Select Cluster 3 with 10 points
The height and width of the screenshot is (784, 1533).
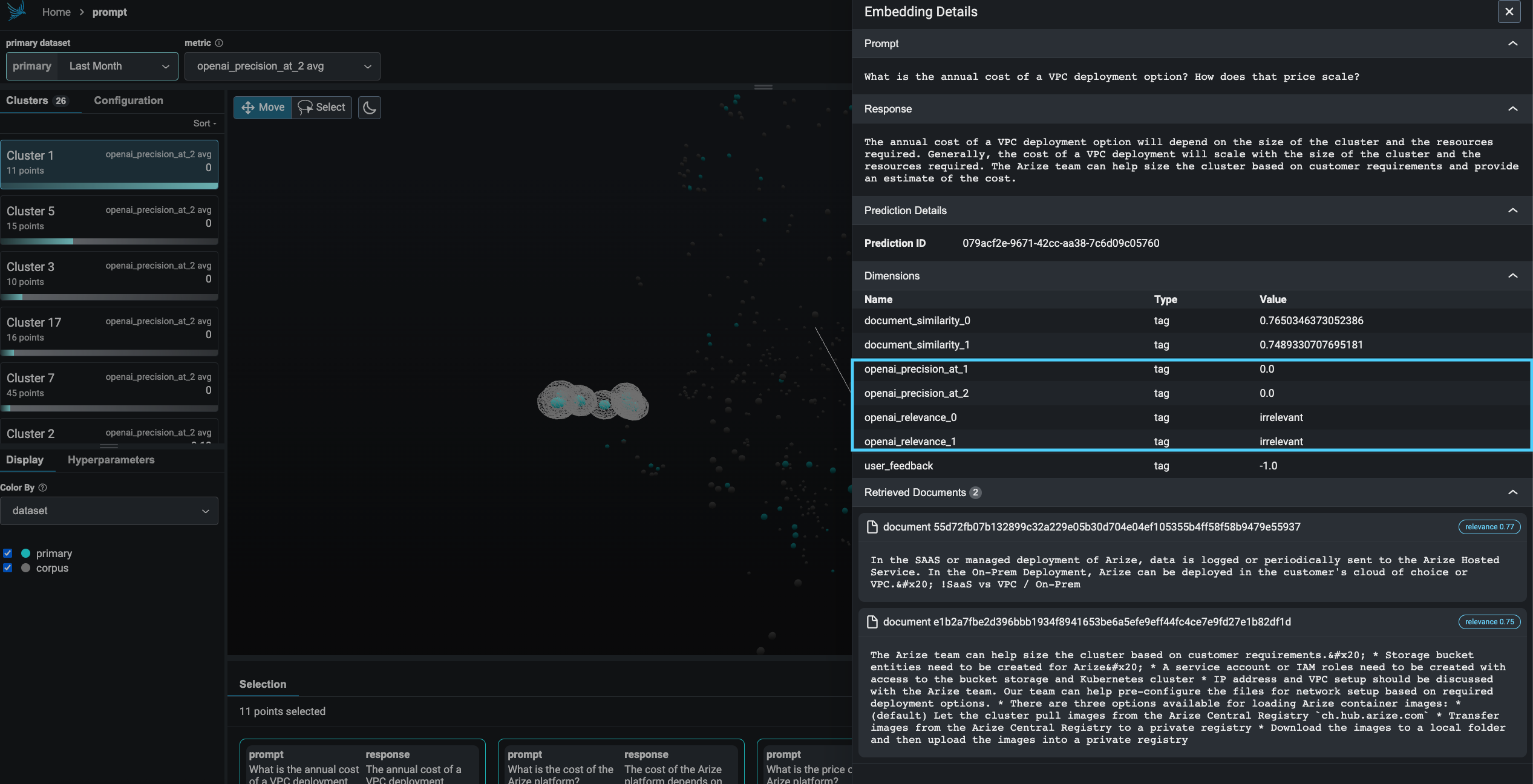(109, 276)
